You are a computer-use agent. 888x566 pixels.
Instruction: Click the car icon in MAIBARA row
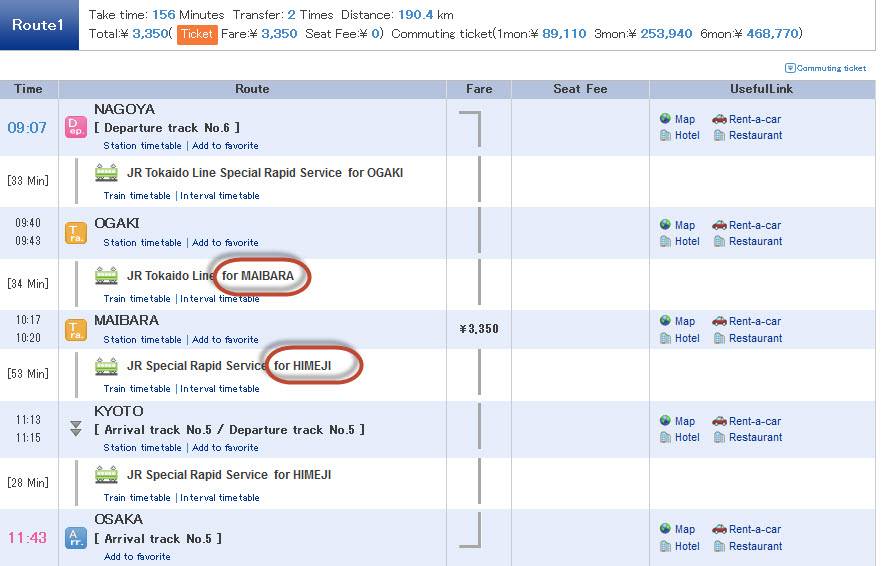coord(719,321)
